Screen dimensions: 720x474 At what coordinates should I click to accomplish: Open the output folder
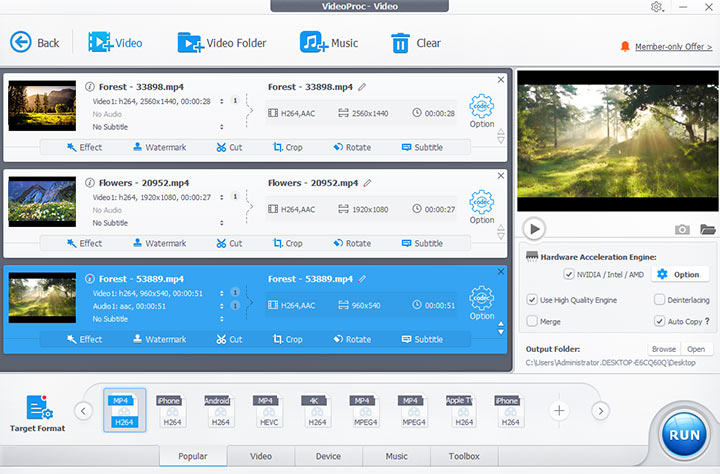696,349
